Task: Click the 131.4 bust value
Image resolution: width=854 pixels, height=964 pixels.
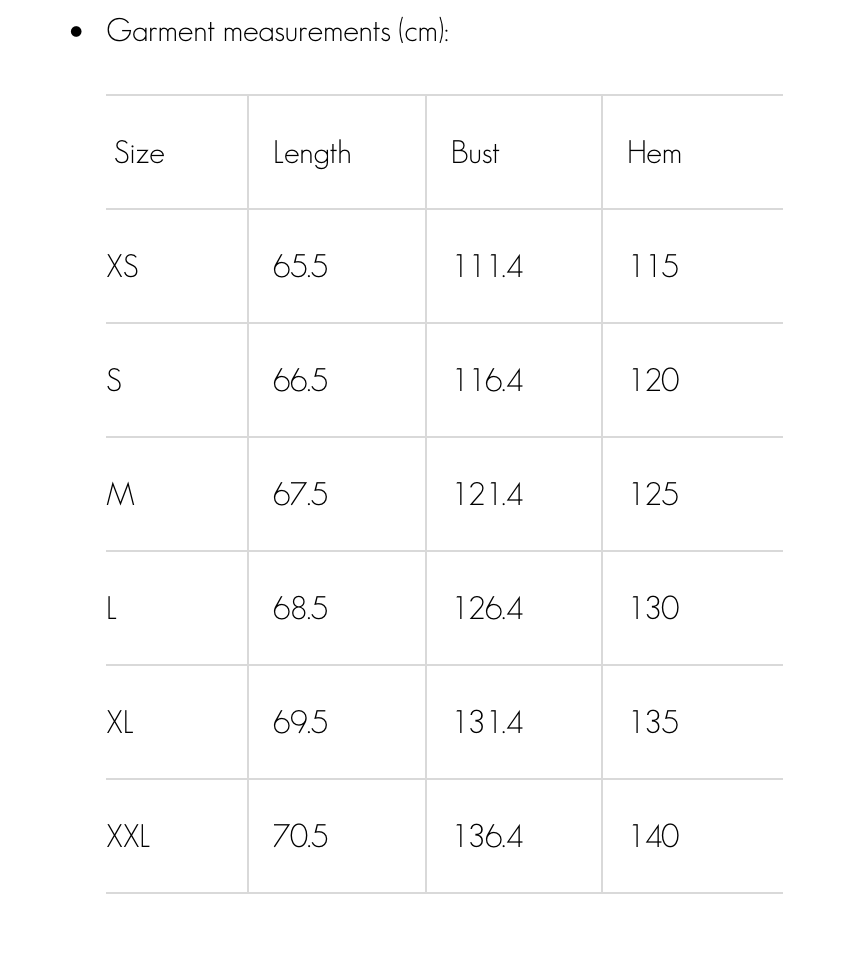Action: tap(488, 723)
